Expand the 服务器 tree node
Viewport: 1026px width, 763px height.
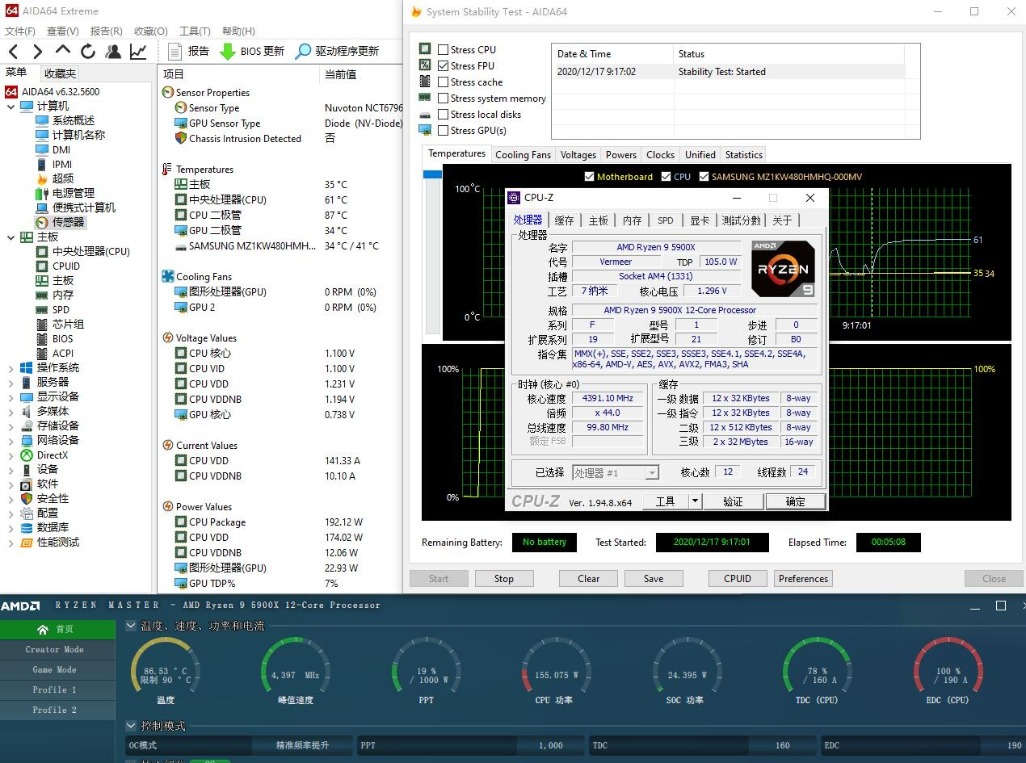pos(10,383)
